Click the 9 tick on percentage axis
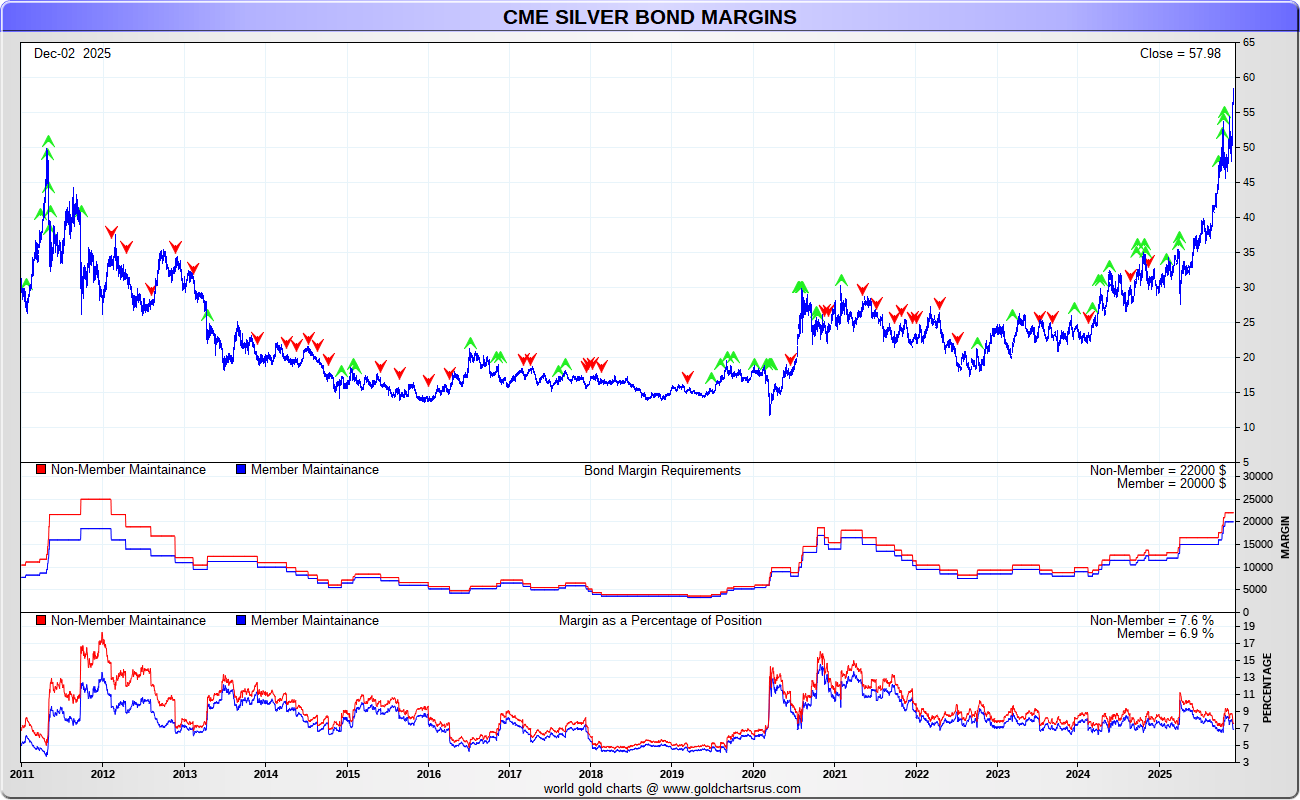 (1247, 712)
